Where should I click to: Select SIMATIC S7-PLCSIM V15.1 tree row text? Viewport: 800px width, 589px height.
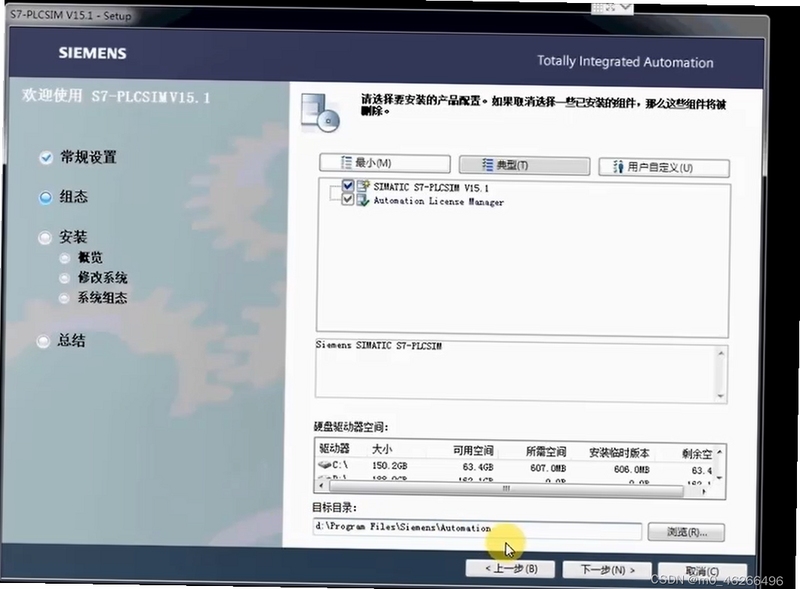(x=431, y=188)
